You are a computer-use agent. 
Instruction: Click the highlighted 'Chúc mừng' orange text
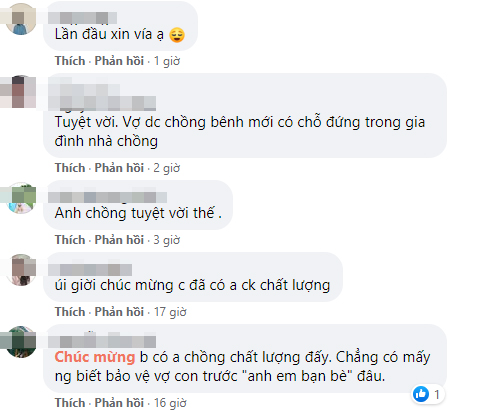95,357
